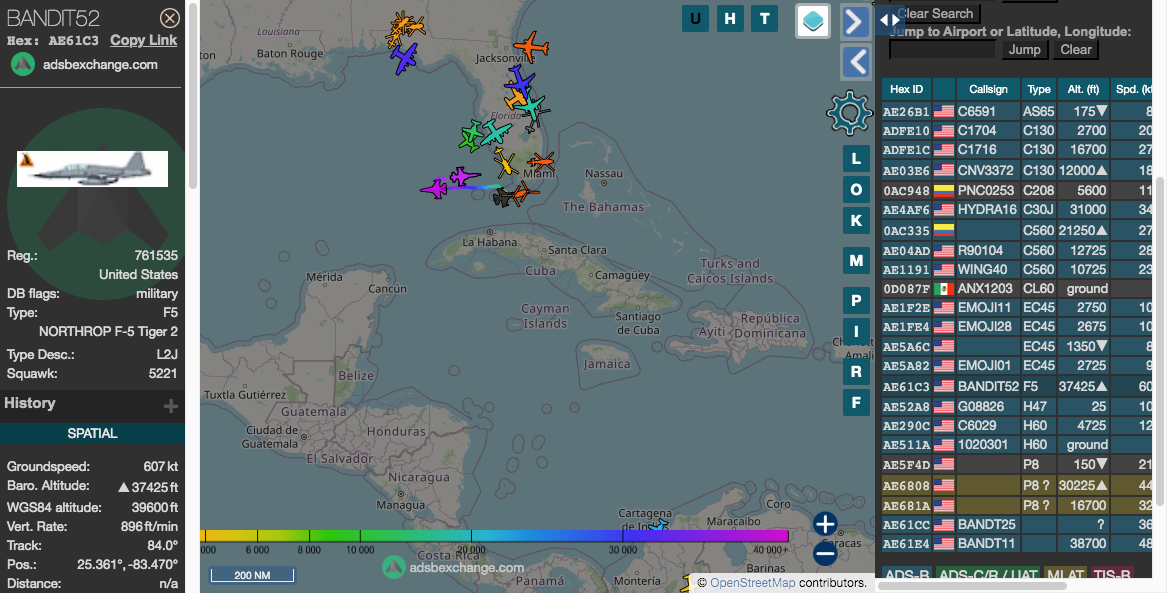Click the Copy Link link
1167x593 pixels.
click(144, 40)
